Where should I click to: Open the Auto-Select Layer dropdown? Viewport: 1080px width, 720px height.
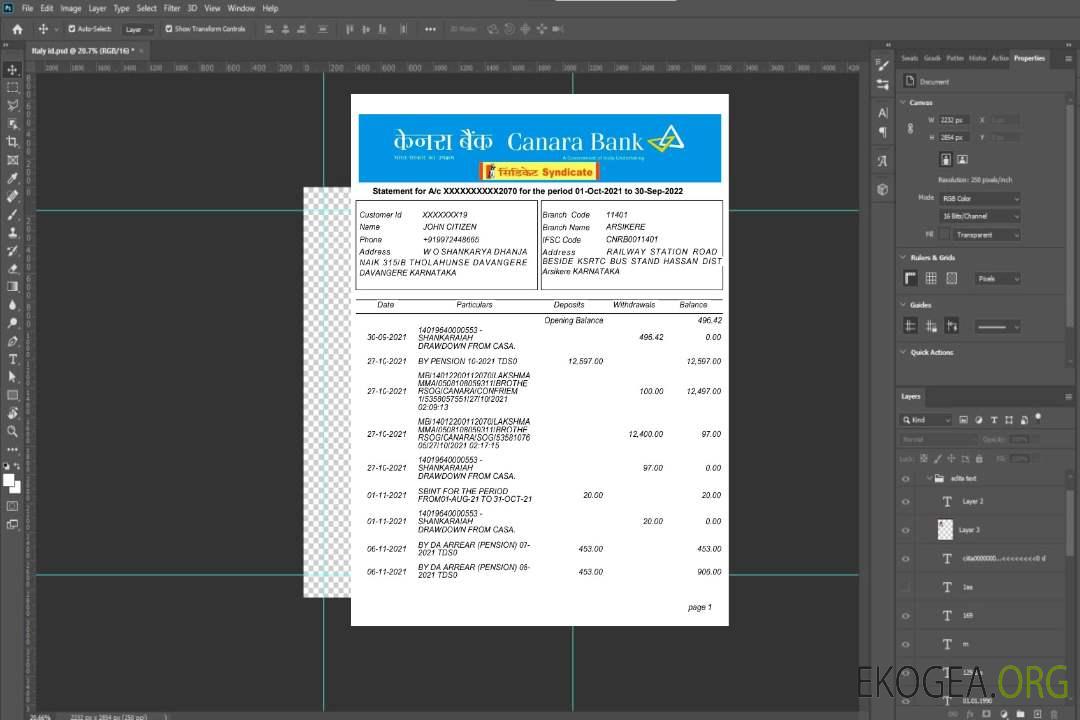click(138, 29)
